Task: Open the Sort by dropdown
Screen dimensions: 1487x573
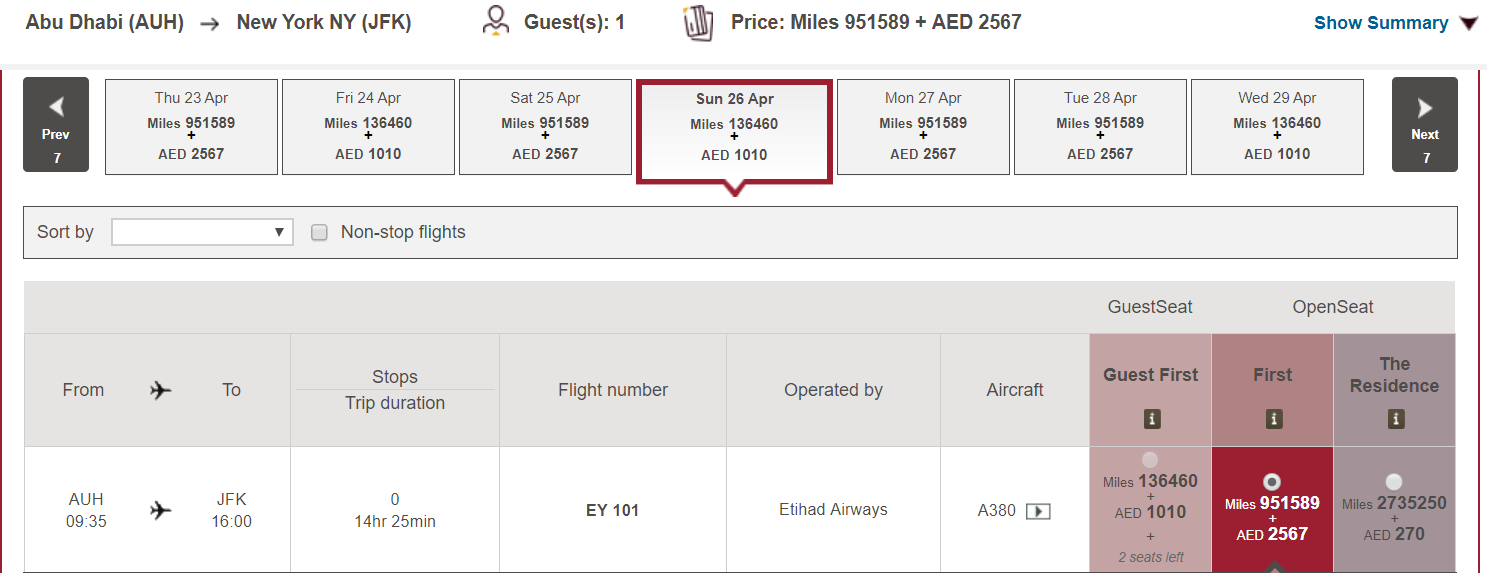Action: (202, 232)
